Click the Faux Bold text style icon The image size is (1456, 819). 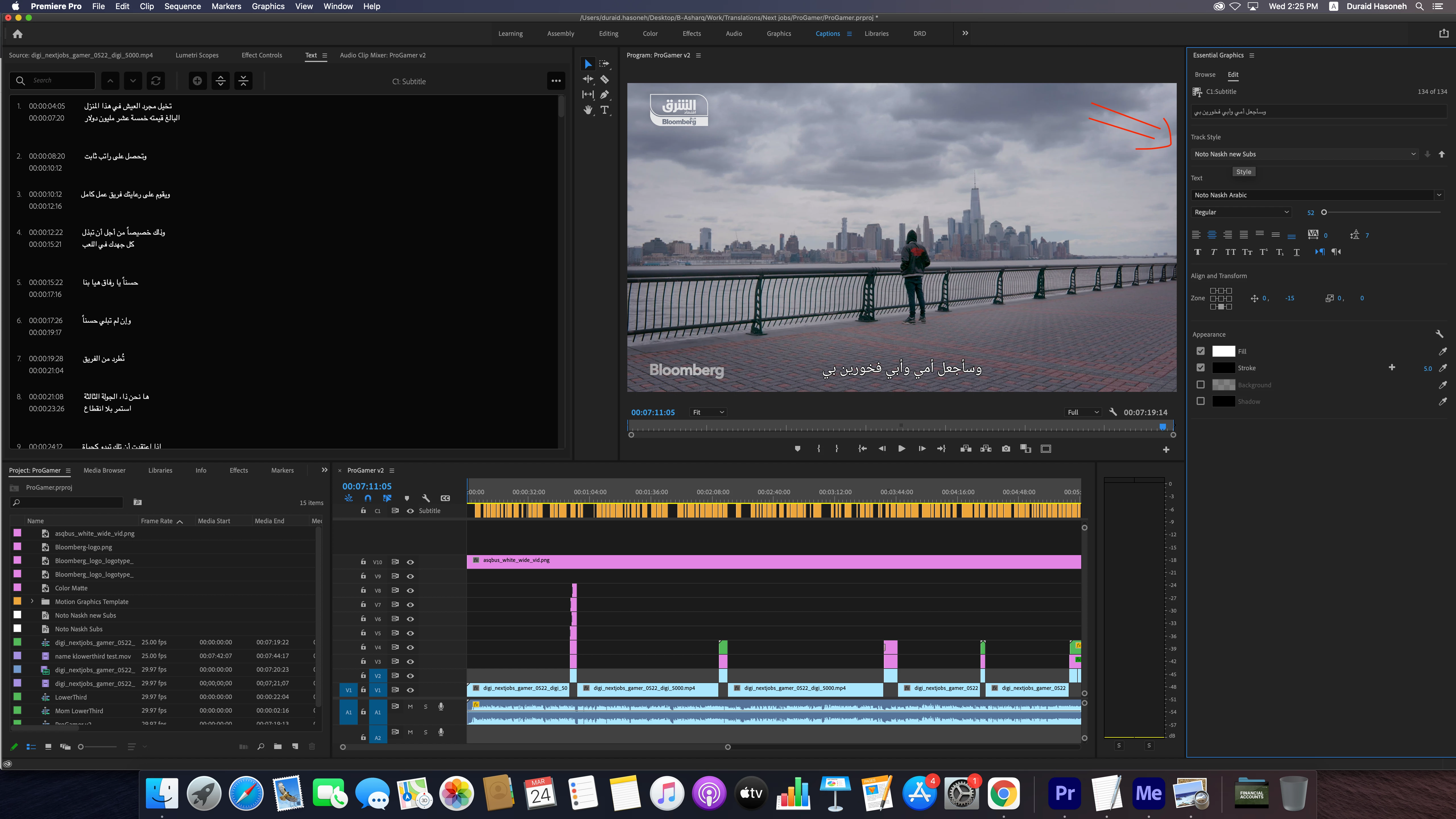pos(1197,252)
